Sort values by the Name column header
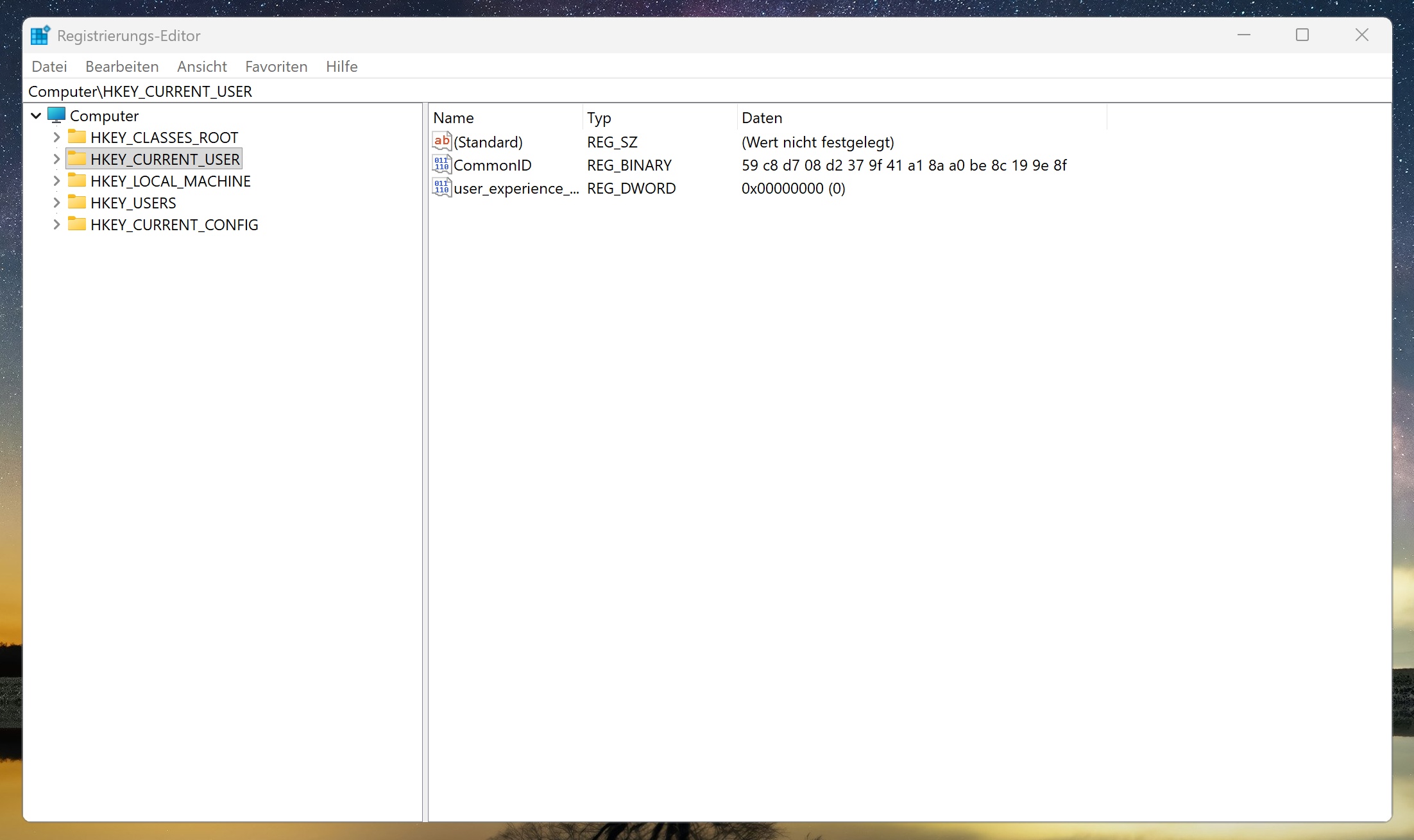This screenshot has height=840, width=1414. [x=506, y=118]
